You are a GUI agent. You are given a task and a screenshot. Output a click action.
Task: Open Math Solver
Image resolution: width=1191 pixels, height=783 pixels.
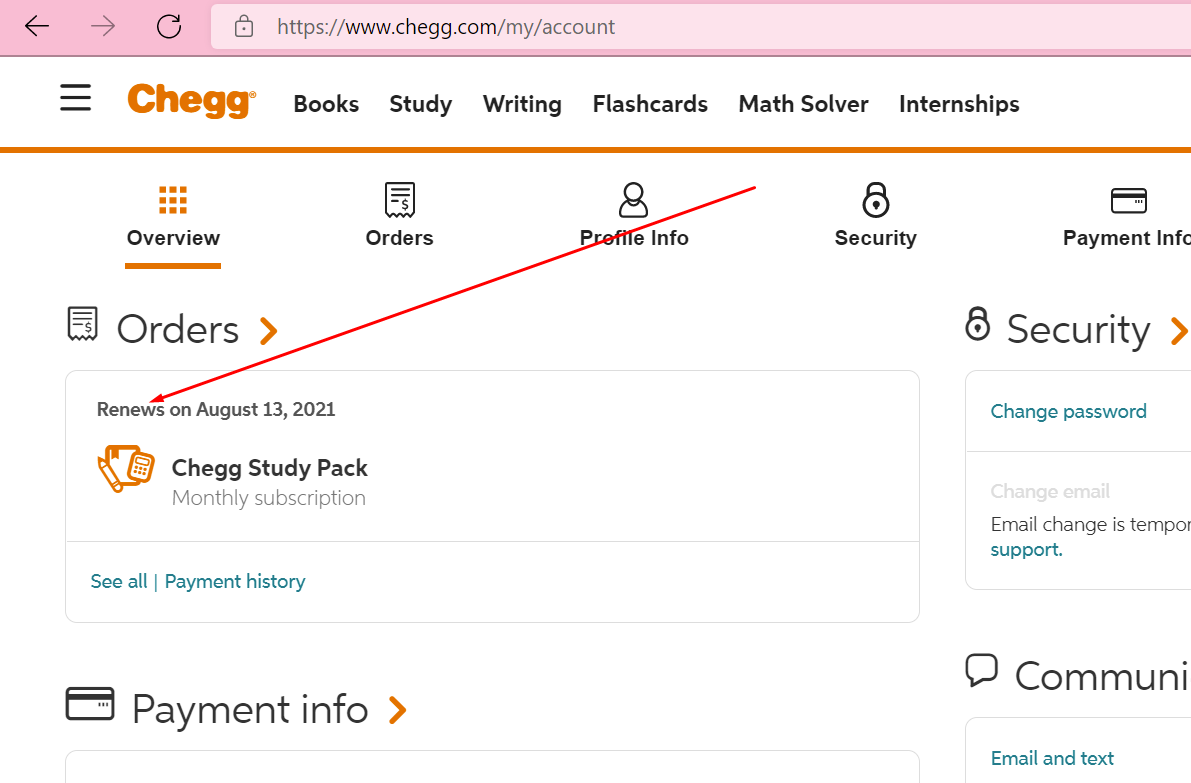tap(804, 104)
